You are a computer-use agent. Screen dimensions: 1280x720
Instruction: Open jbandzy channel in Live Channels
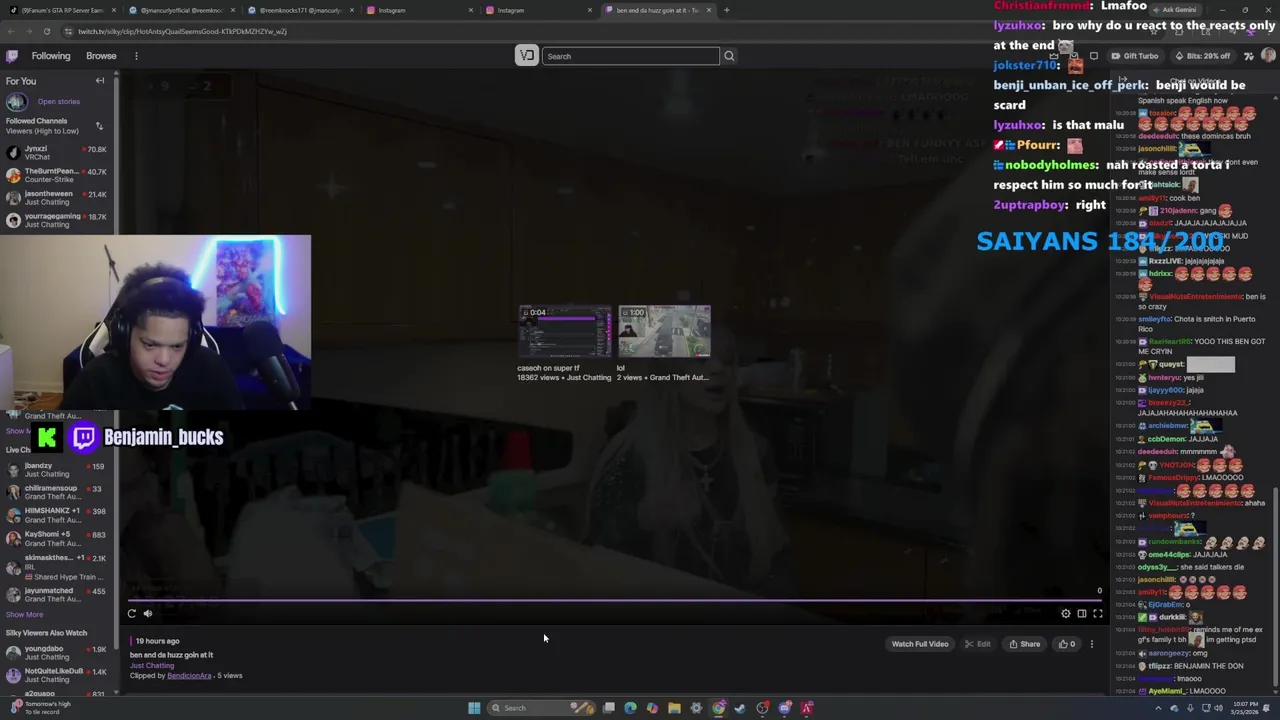pyautogui.click(x=57, y=470)
